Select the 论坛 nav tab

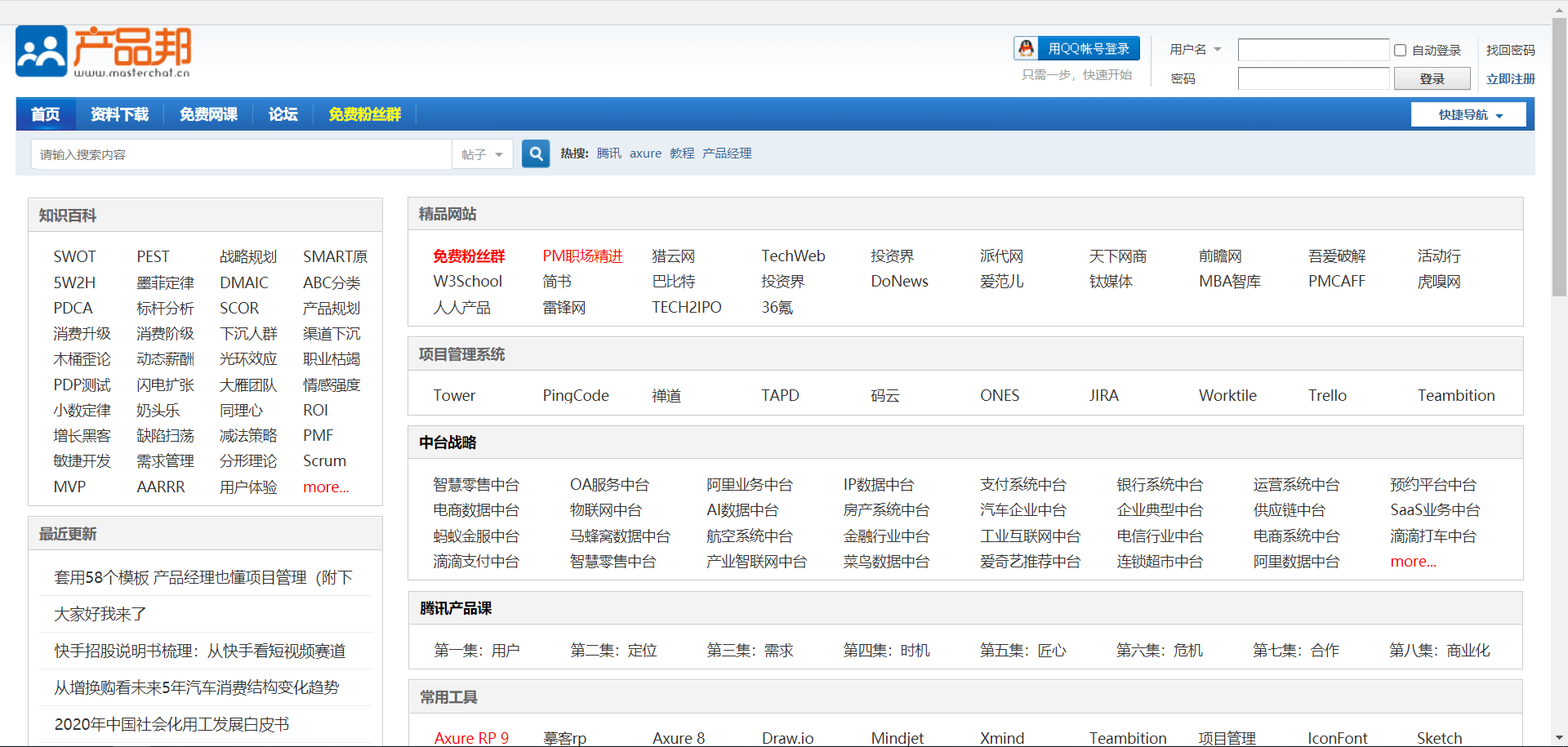[x=283, y=114]
